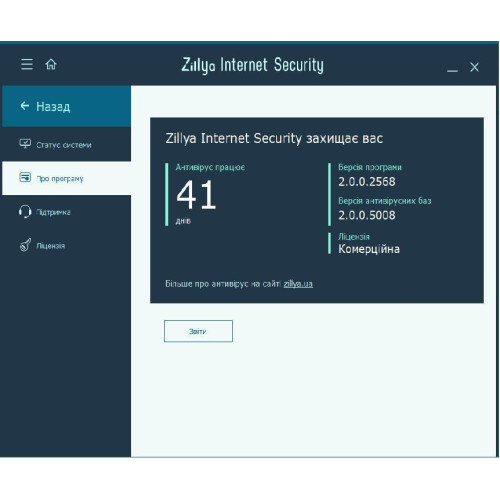Open reports with the Звіти button

[x=198, y=331]
